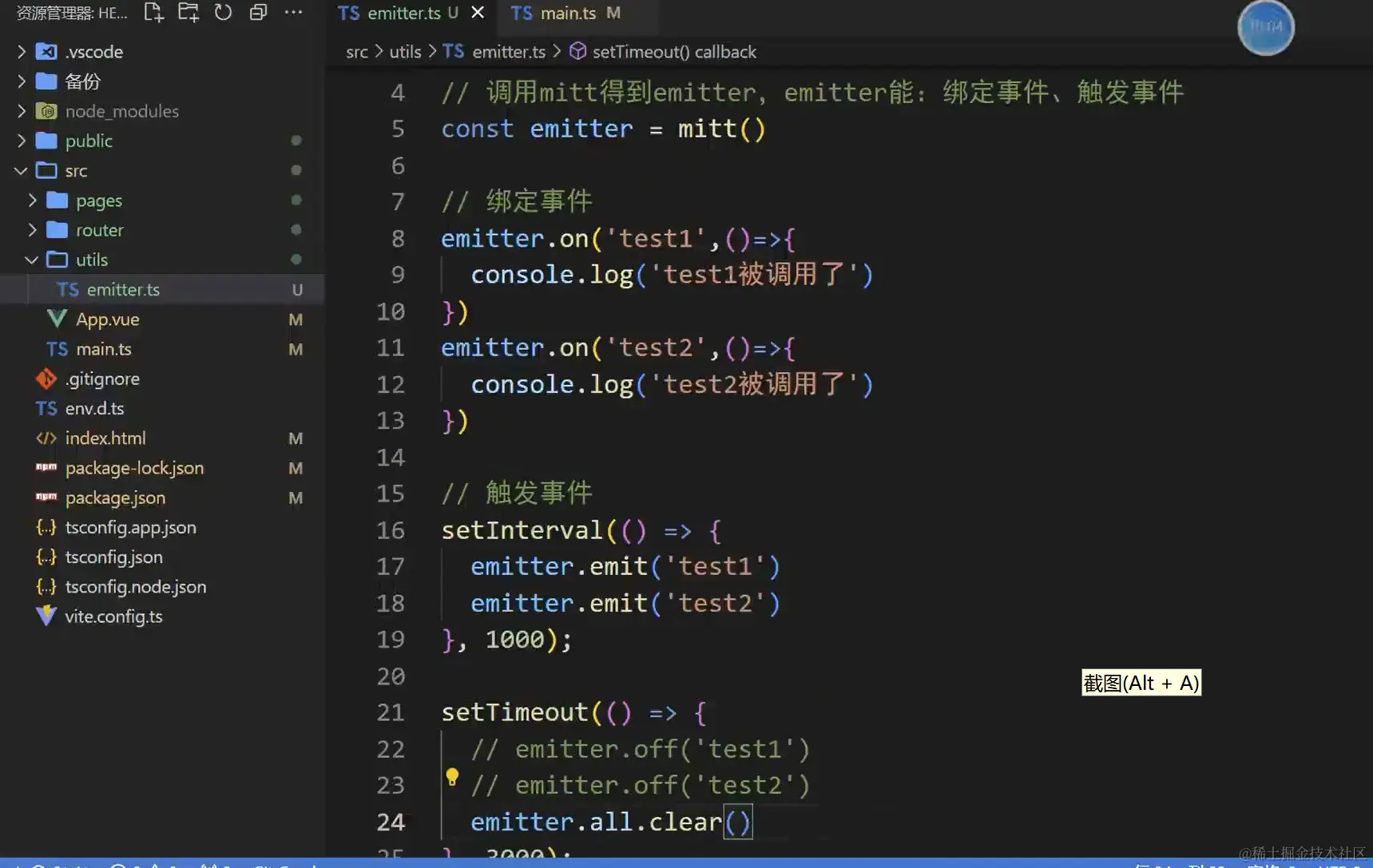1373x868 pixels.
Task: Click the code "emitter.emit('test1')"
Action: (x=625, y=566)
